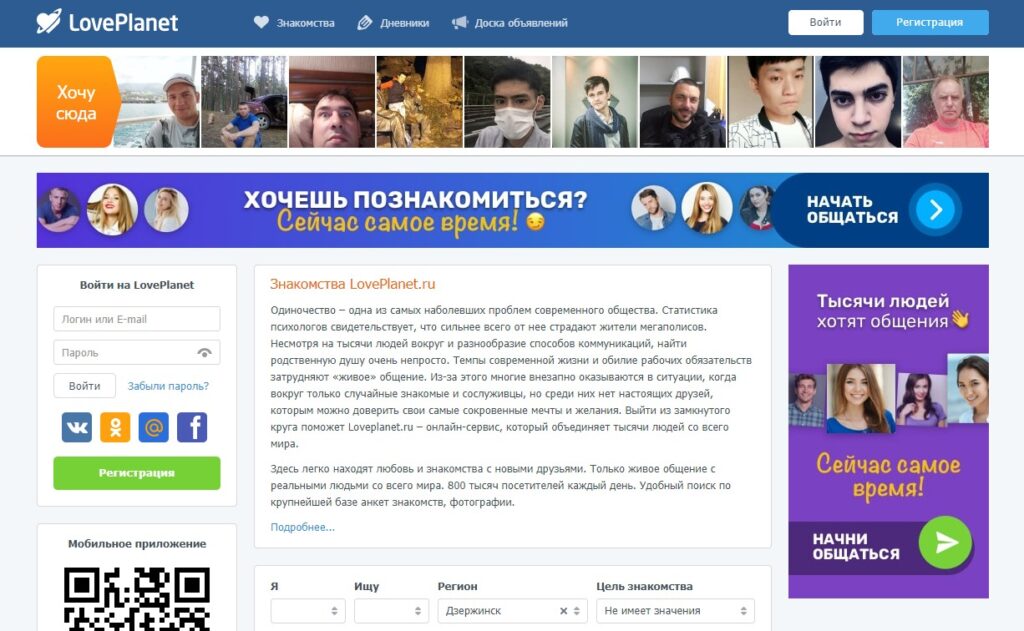Scan the mobile app QR code
The width and height of the screenshot is (1024, 631).
point(137,598)
